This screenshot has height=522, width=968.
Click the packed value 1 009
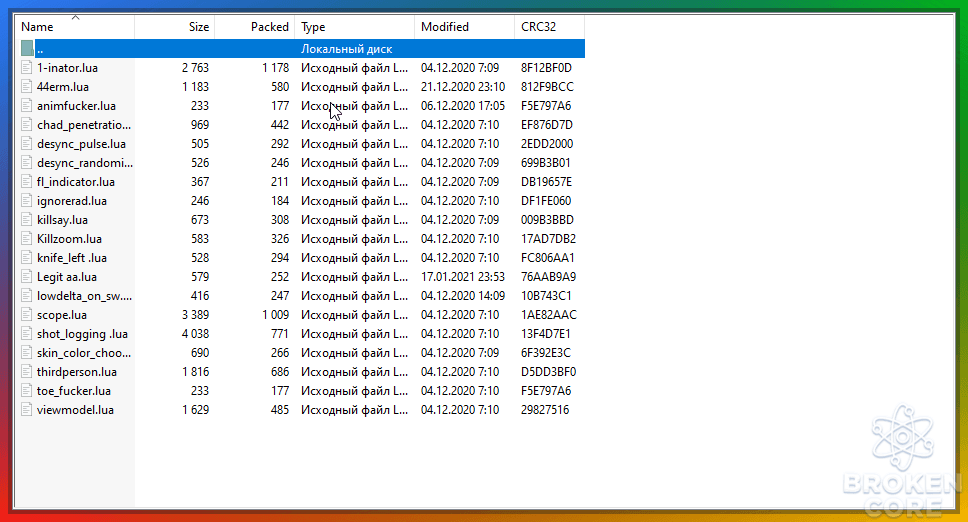(x=275, y=315)
